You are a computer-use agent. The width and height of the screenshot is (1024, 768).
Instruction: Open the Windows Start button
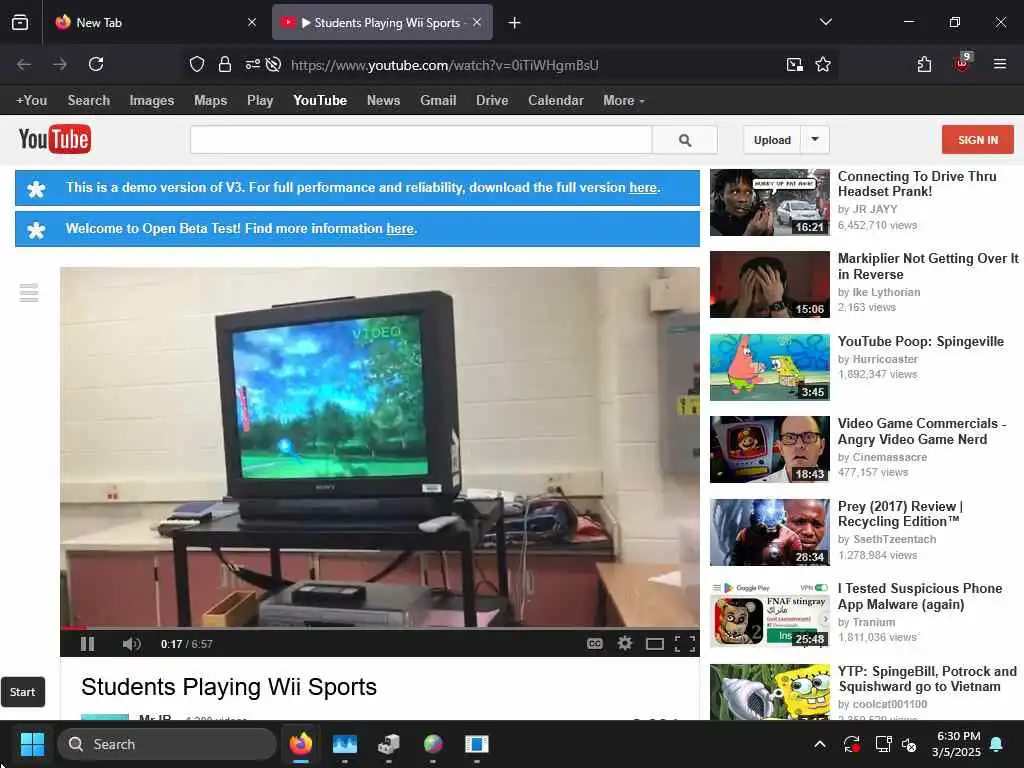coord(32,744)
